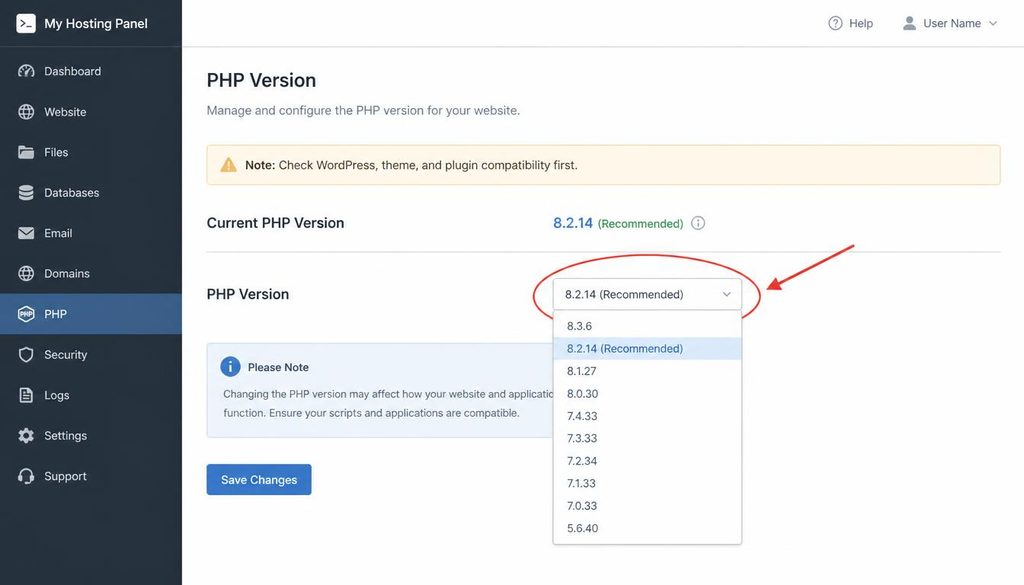1024x585 pixels.
Task: Collapse the PHP Version dropdown box
Action: point(647,294)
